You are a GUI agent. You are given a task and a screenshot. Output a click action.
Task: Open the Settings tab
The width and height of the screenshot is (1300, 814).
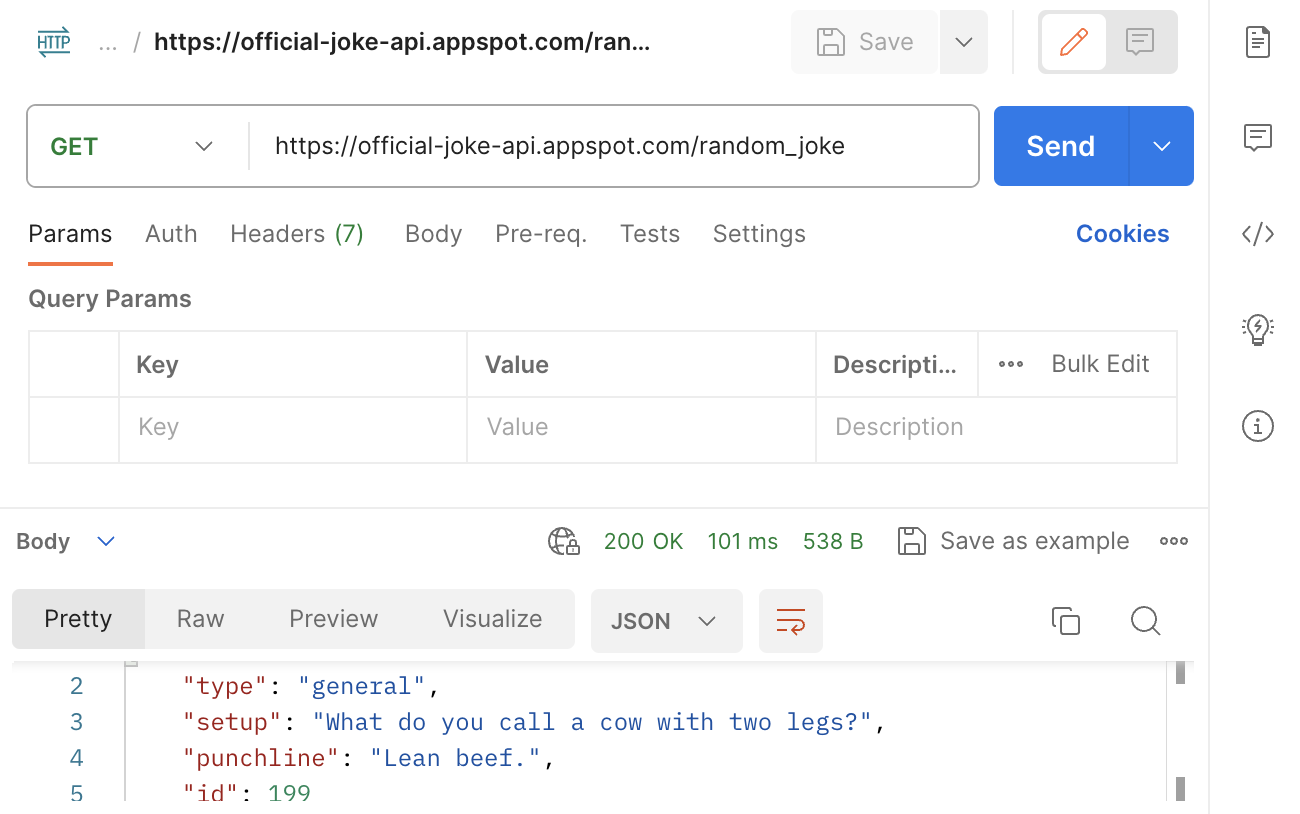pos(759,234)
